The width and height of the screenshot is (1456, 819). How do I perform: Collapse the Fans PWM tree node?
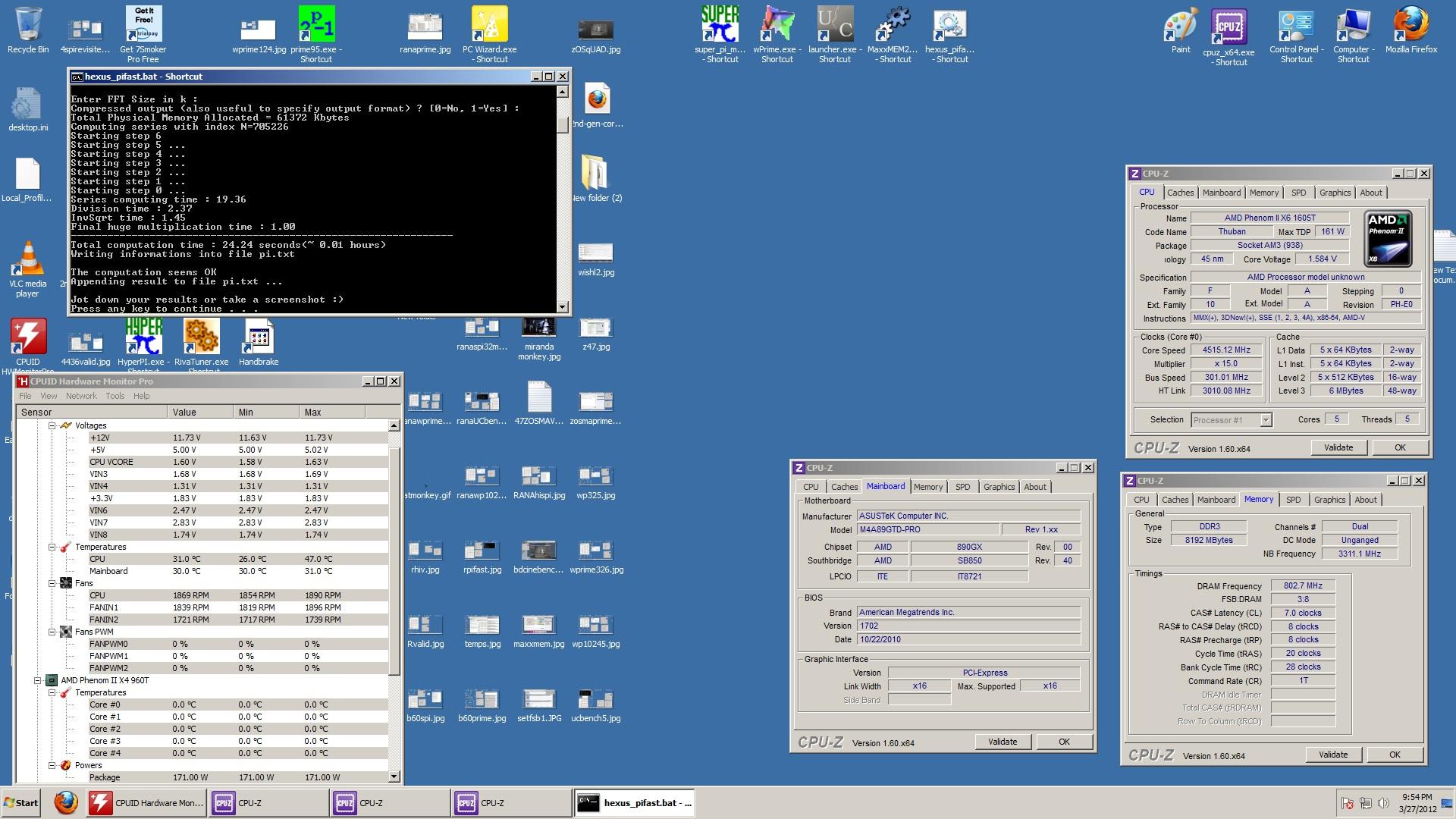[x=52, y=632]
